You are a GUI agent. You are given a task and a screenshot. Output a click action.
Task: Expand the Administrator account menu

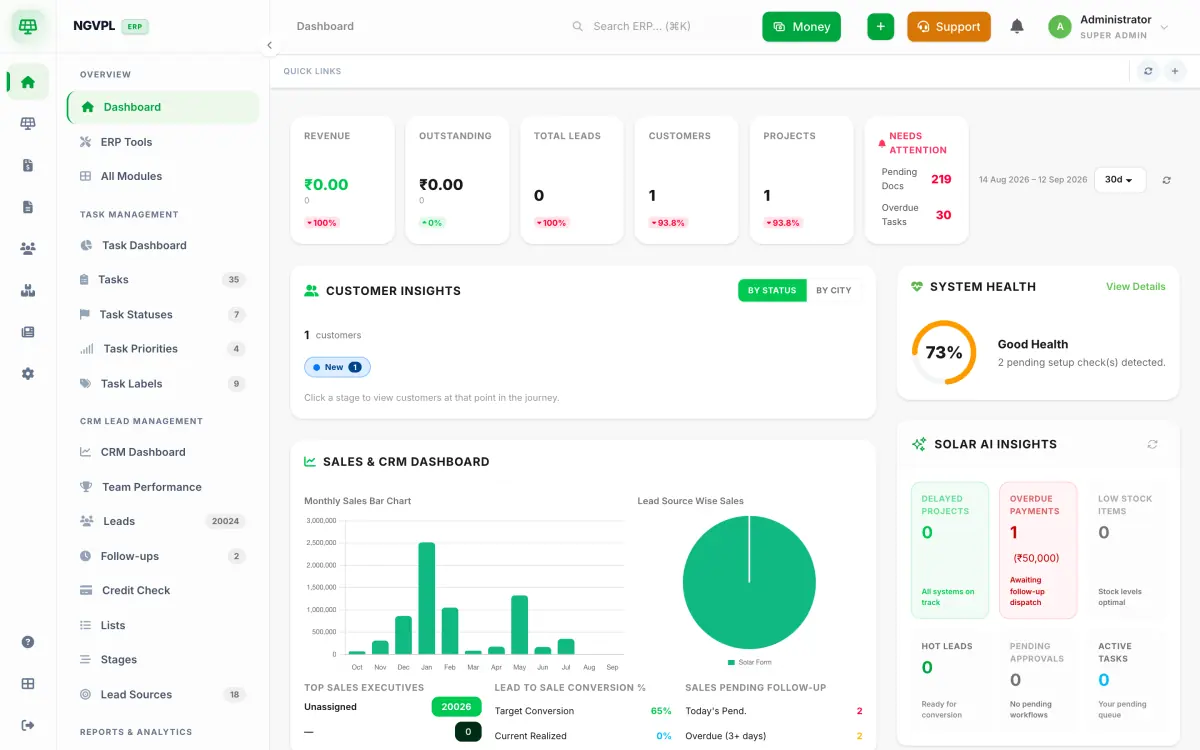(1108, 27)
